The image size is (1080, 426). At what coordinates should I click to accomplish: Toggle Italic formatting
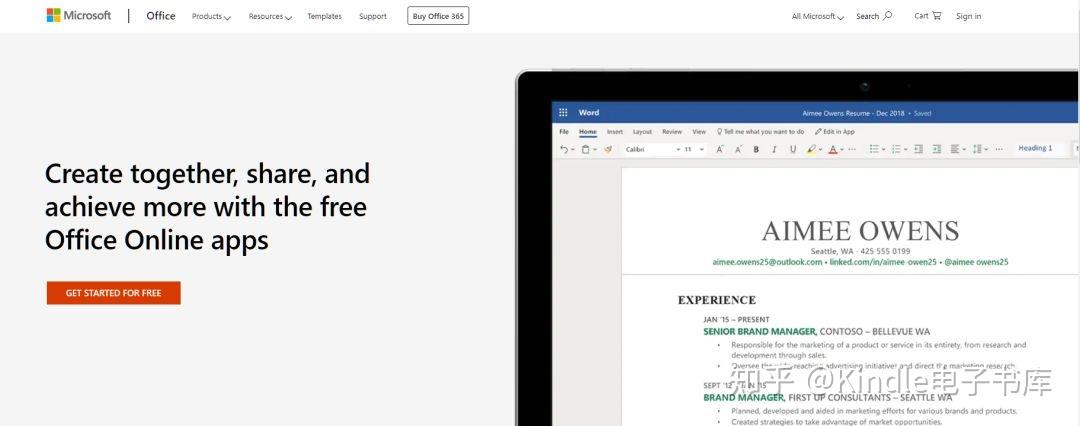pyautogui.click(x=774, y=149)
